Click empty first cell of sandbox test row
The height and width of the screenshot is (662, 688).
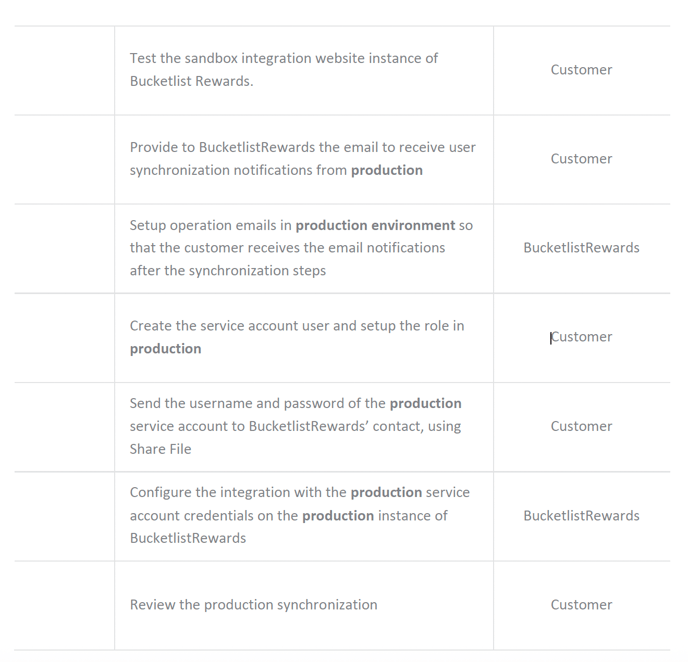[64, 70]
